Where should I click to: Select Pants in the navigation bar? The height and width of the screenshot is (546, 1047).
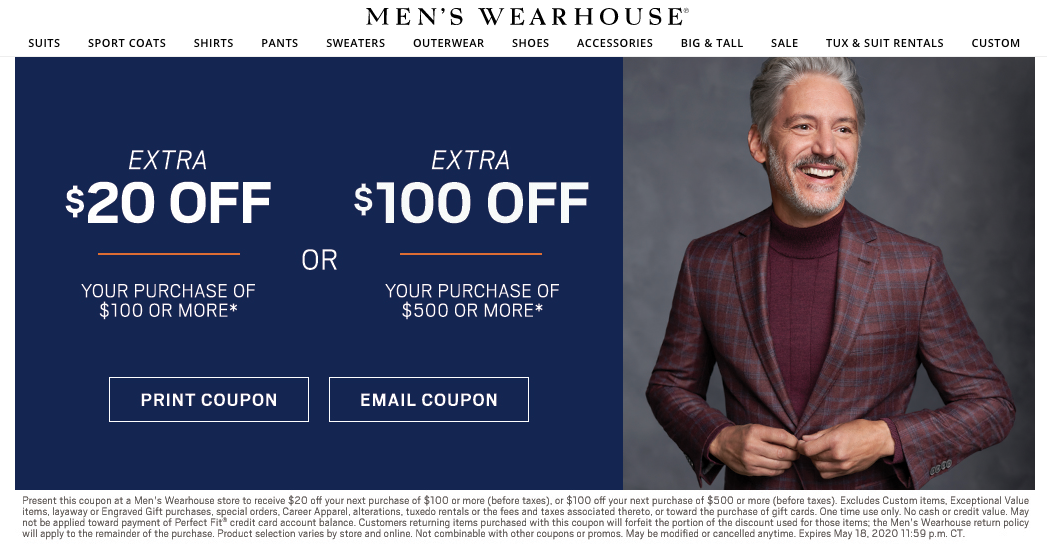[280, 43]
